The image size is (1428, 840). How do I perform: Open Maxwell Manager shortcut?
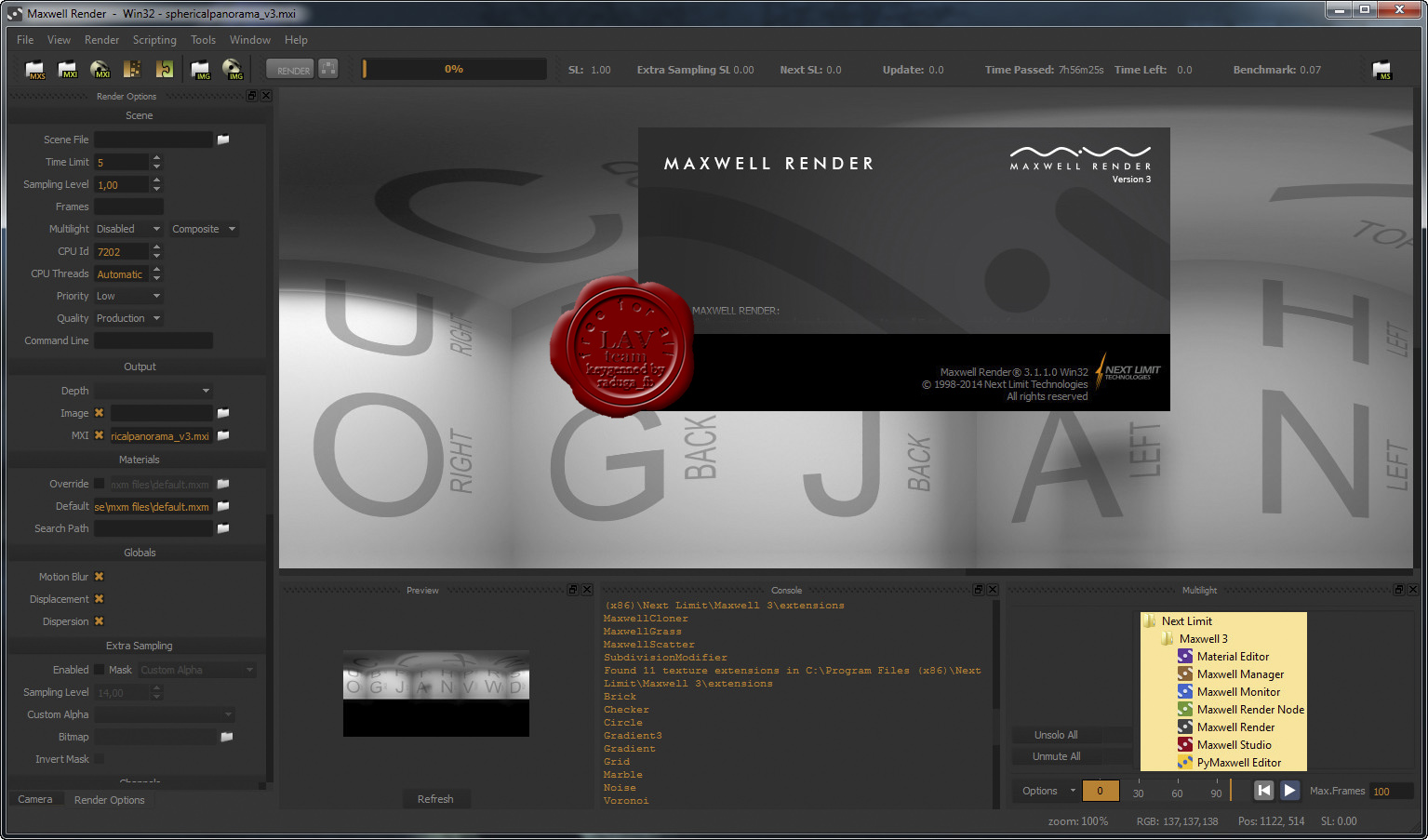(1231, 674)
